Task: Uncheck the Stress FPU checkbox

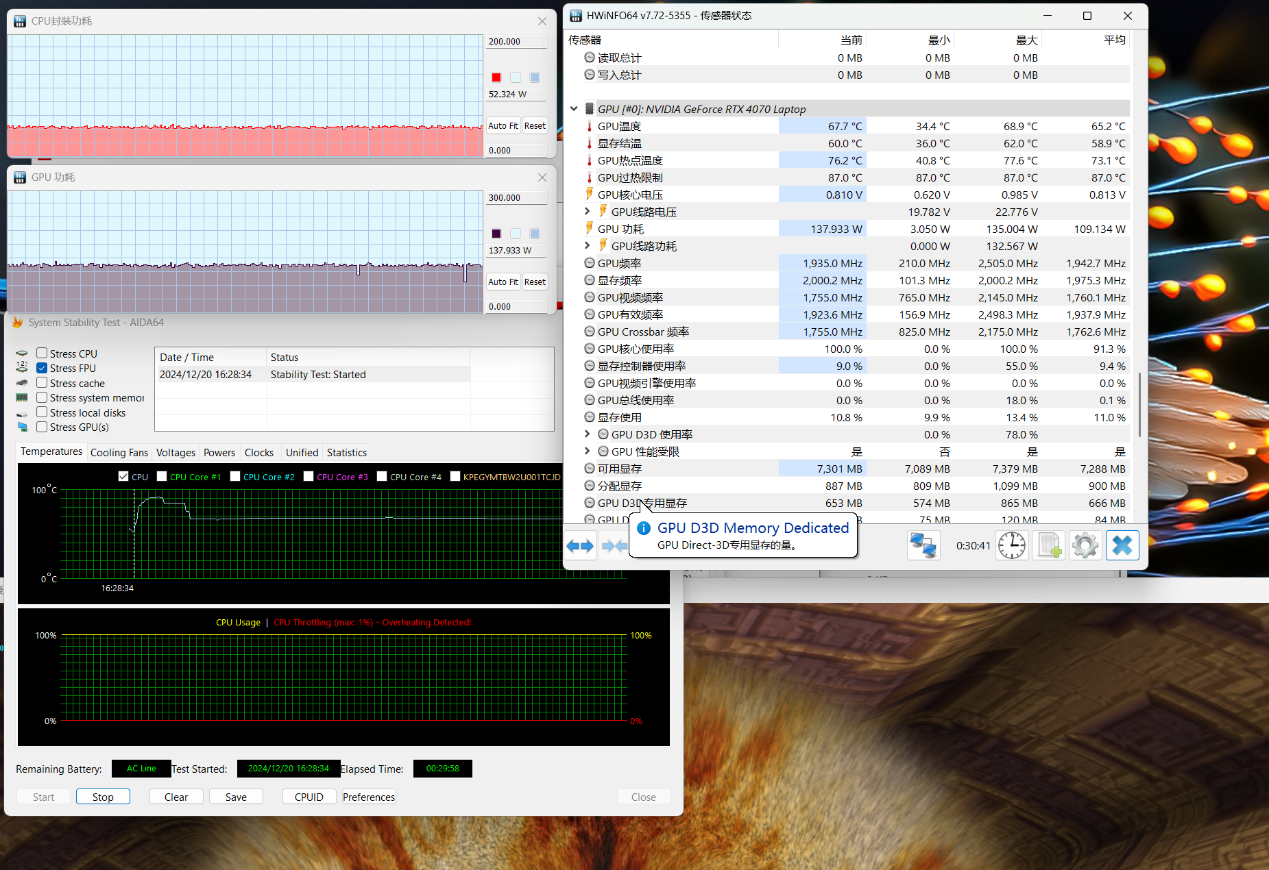Action: [x=42, y=368]
